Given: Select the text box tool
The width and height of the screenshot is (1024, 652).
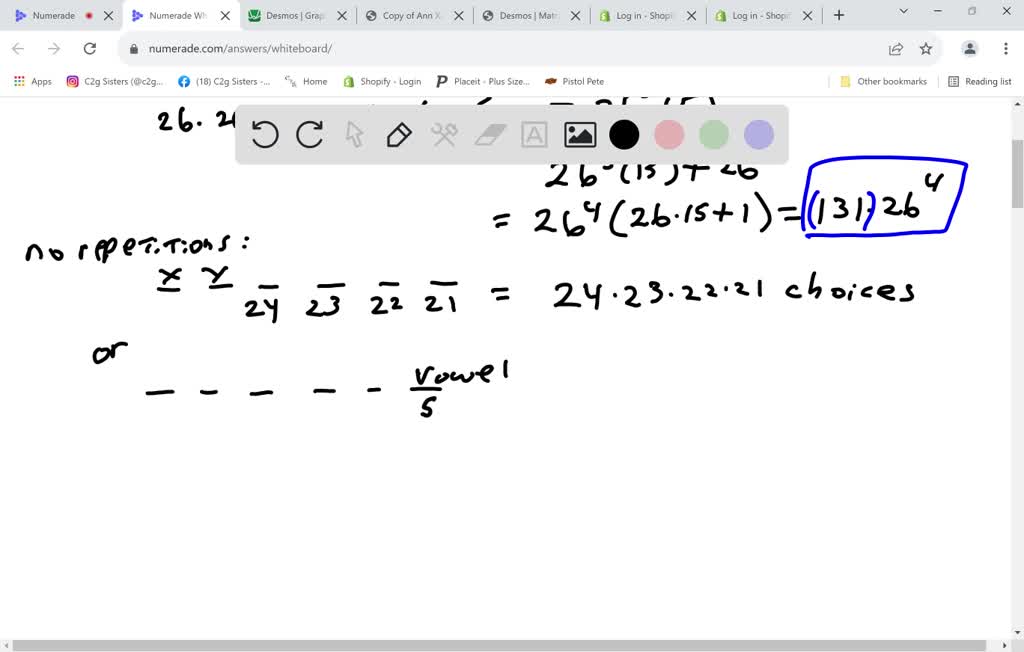Looking at the screenshot, I should tap(534, 135).
